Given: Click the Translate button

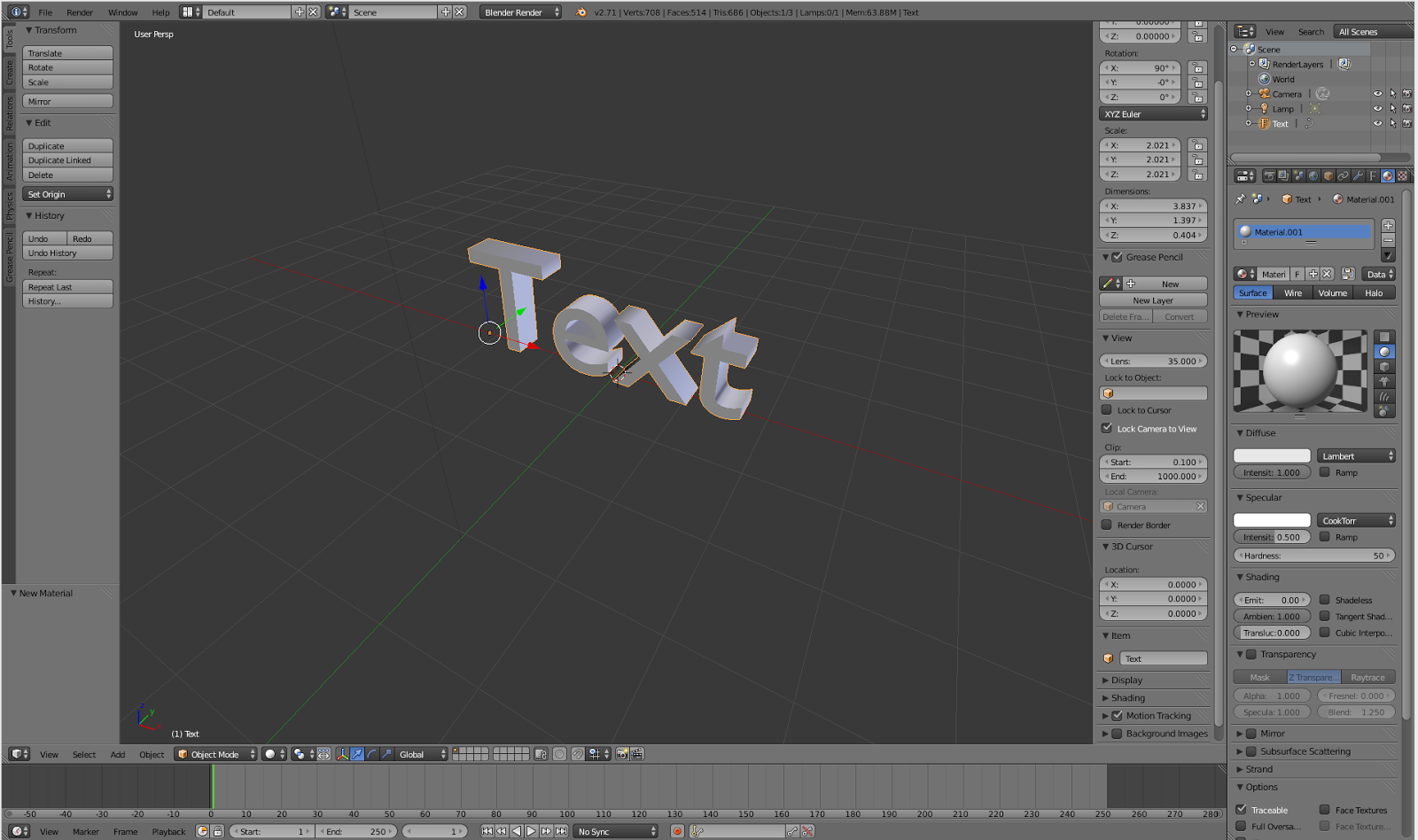Looking at the screenshot, I should (x=68, y=53).
